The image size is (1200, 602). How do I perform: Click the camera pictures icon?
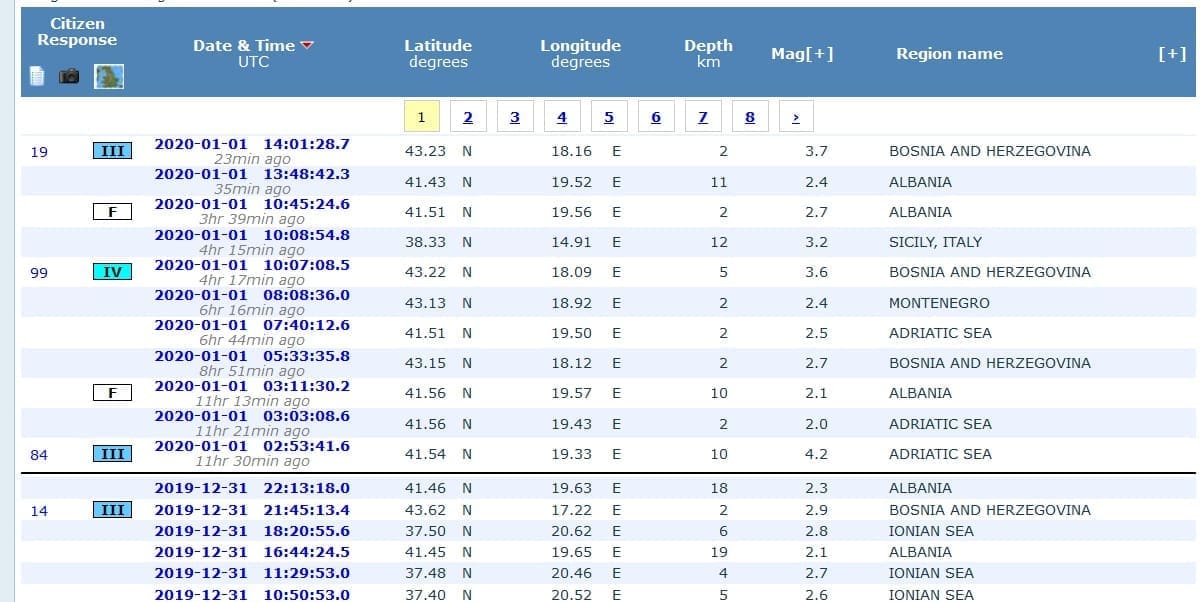pos(69,76)
